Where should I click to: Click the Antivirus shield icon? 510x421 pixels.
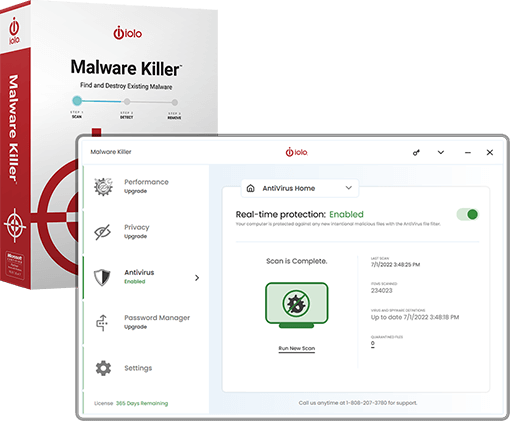pos(102,277)
